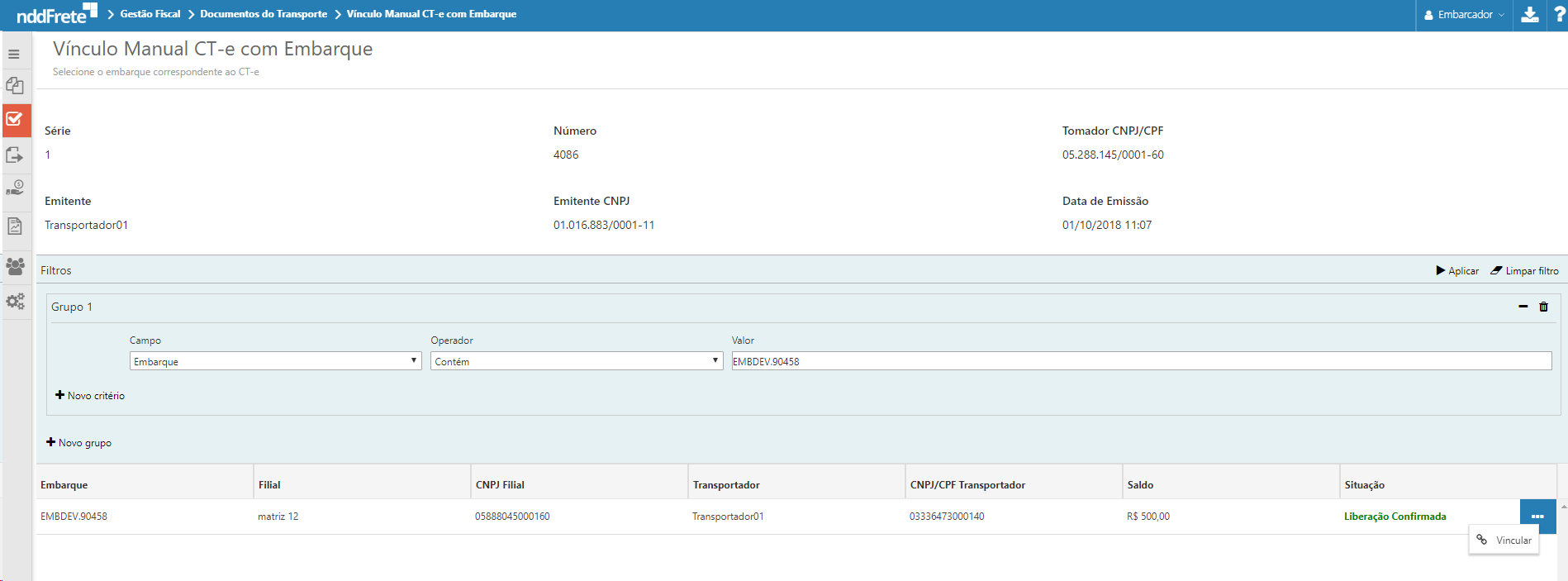Open the settings gears sidebar icon
The height and width of the screenshot is (581, 1568).
[x=15, y=302]
